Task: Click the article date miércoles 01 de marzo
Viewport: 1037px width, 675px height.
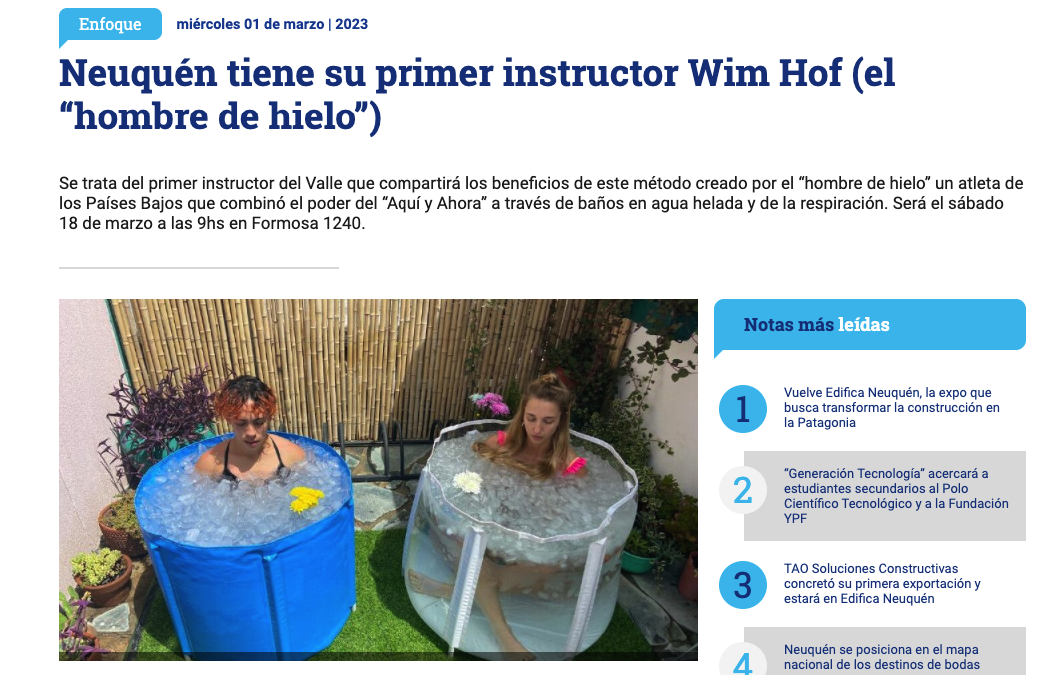Action: (x=250, y=24)
